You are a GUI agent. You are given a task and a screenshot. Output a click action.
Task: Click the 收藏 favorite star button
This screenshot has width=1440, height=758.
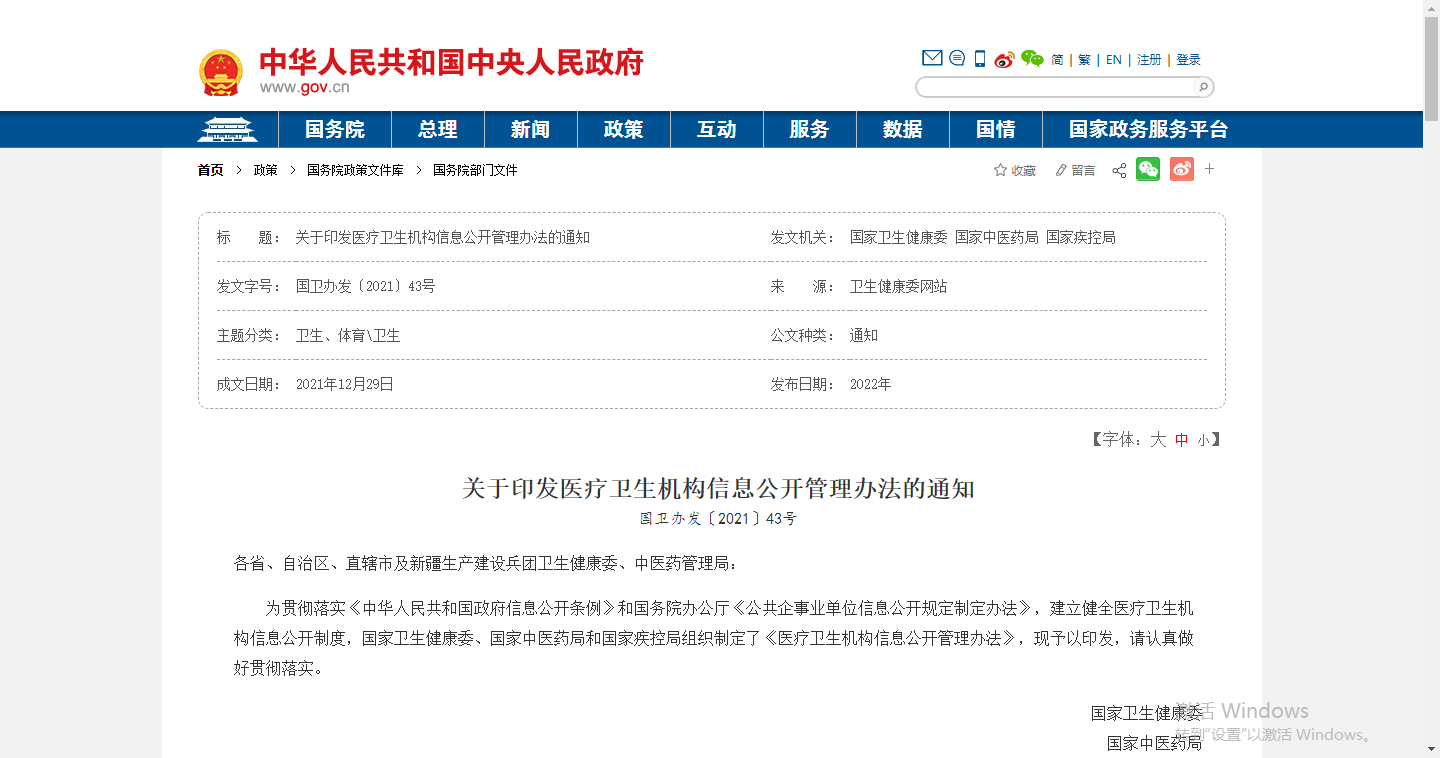1015,171
